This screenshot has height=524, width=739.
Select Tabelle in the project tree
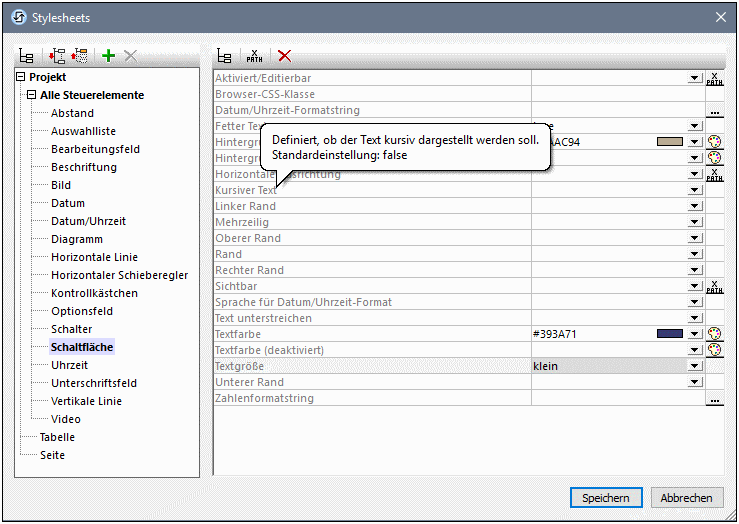57,437
